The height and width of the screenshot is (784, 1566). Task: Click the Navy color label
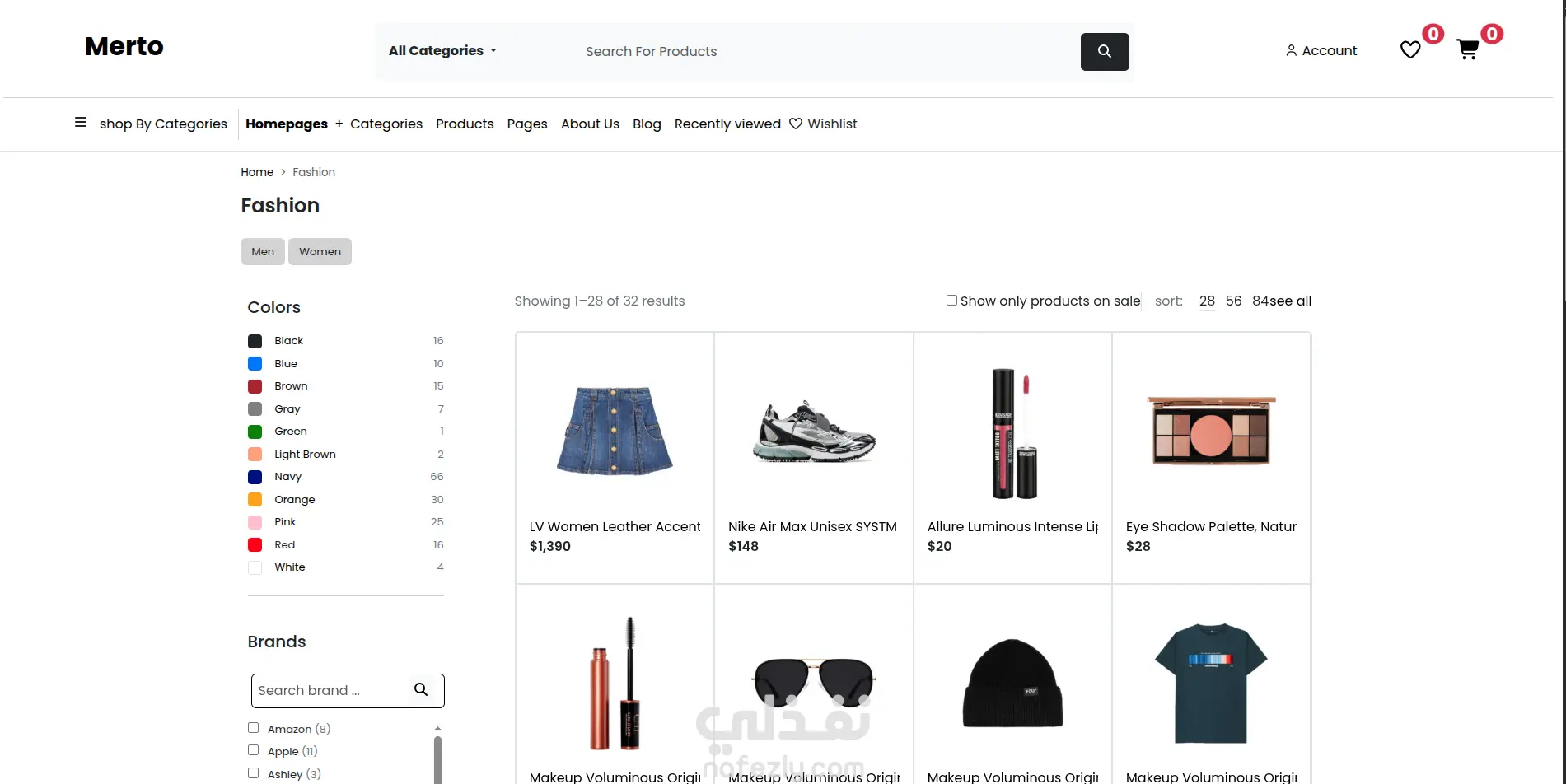click(x=288, y=477)
